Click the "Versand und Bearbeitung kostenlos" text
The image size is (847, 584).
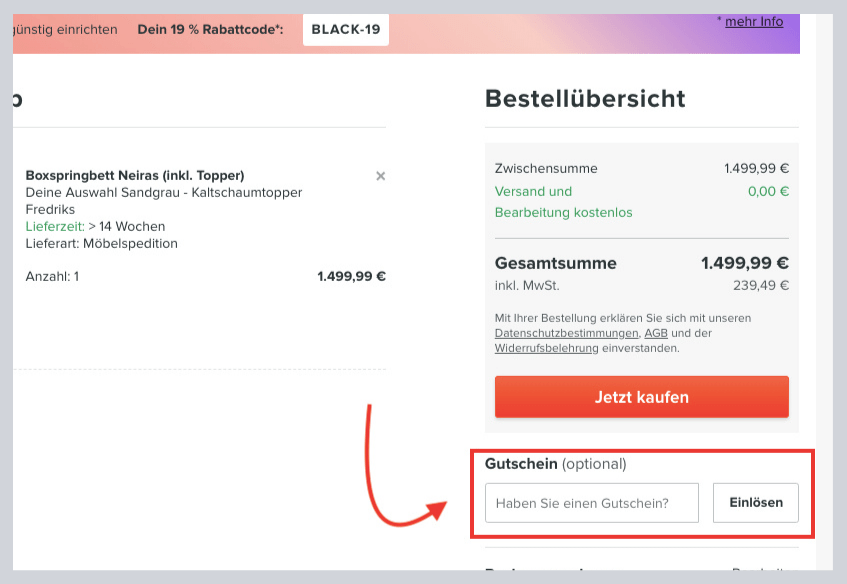[563, 201]
